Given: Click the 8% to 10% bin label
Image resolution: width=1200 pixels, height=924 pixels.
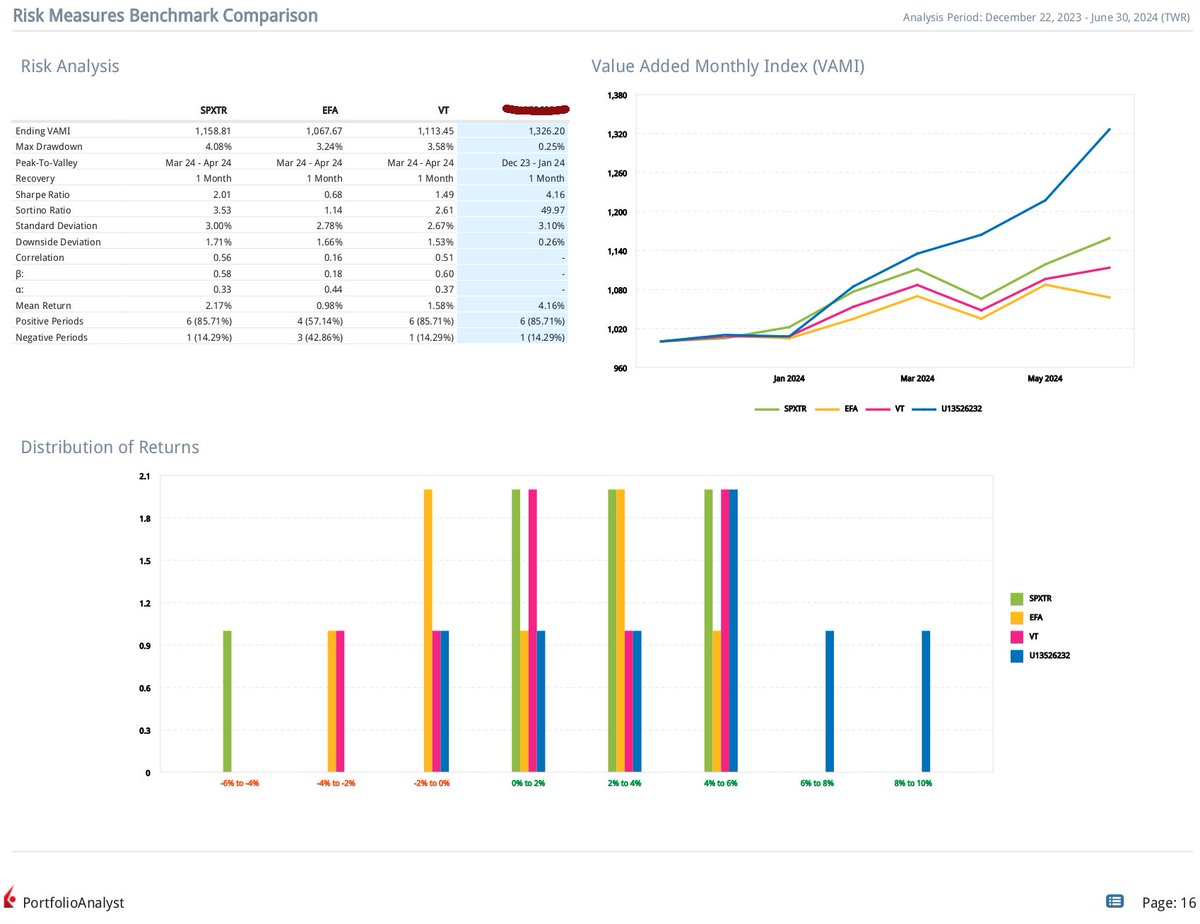Looking at the screenshot, I should 913,783.
